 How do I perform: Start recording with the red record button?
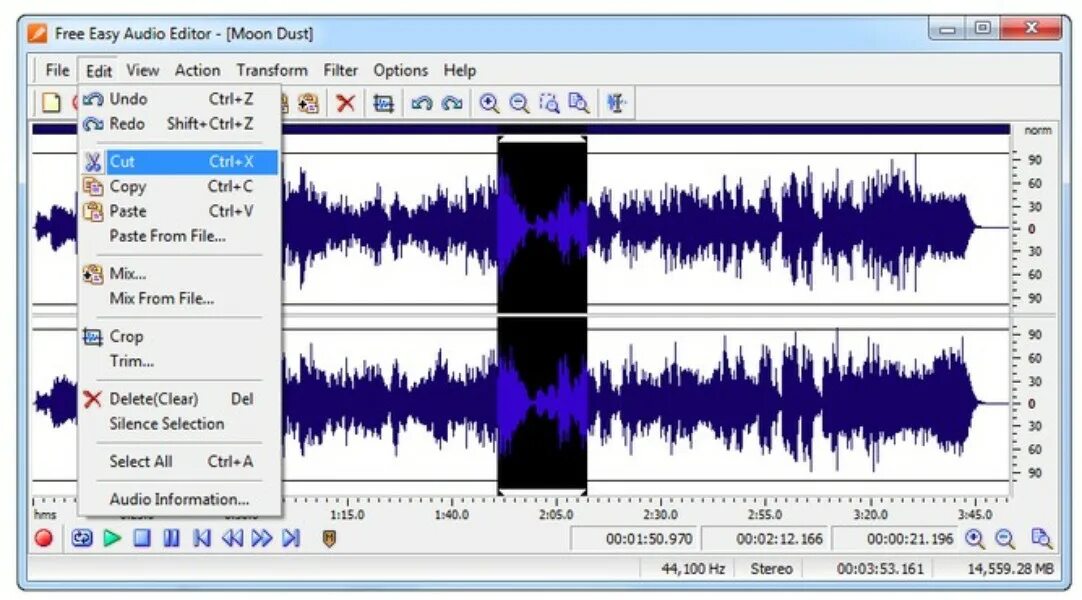pyautogui.click(x=43, y=537)
